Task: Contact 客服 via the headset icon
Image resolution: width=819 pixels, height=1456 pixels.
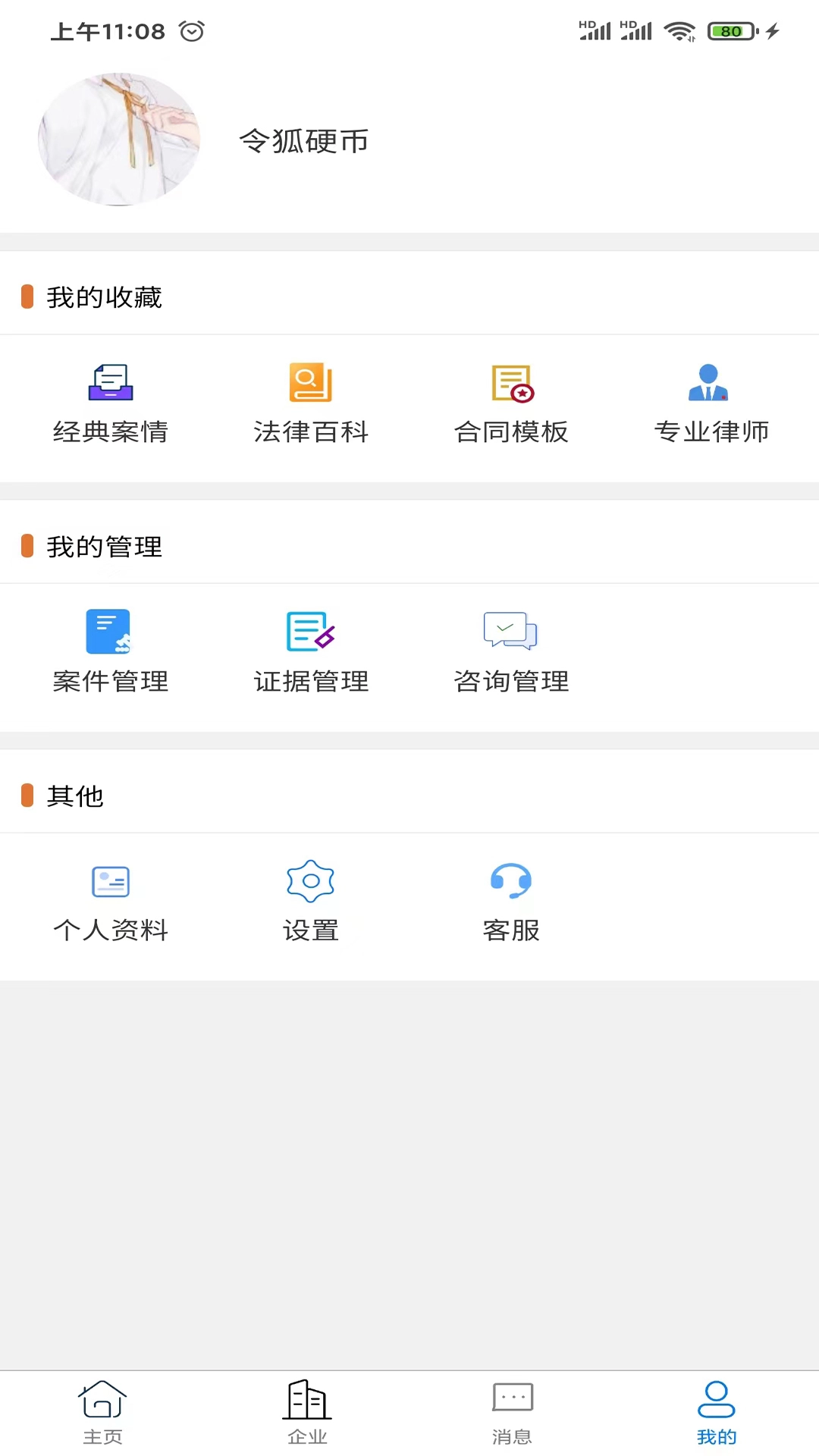Action: [511, 881]
